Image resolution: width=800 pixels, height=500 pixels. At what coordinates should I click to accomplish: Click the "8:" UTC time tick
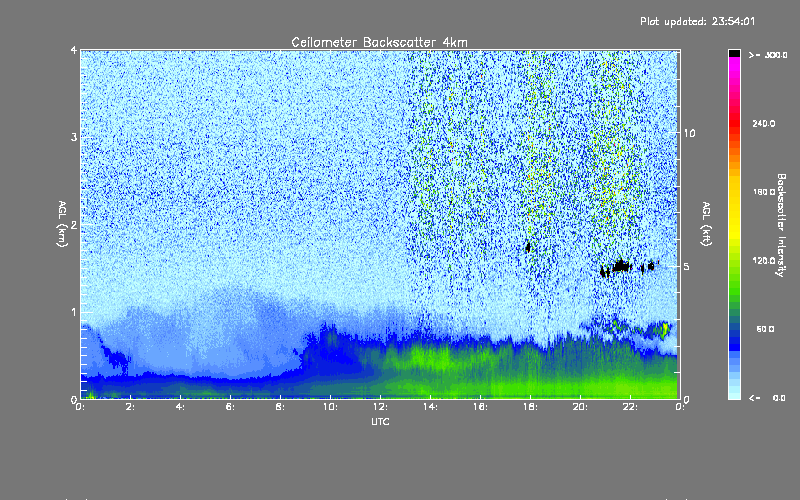coord(281,407)
